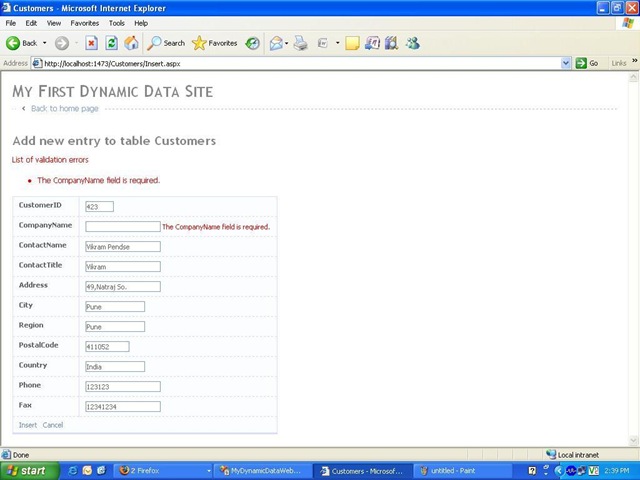
Task: Expand the Back button history dropdown arrow
Action: 44,43
